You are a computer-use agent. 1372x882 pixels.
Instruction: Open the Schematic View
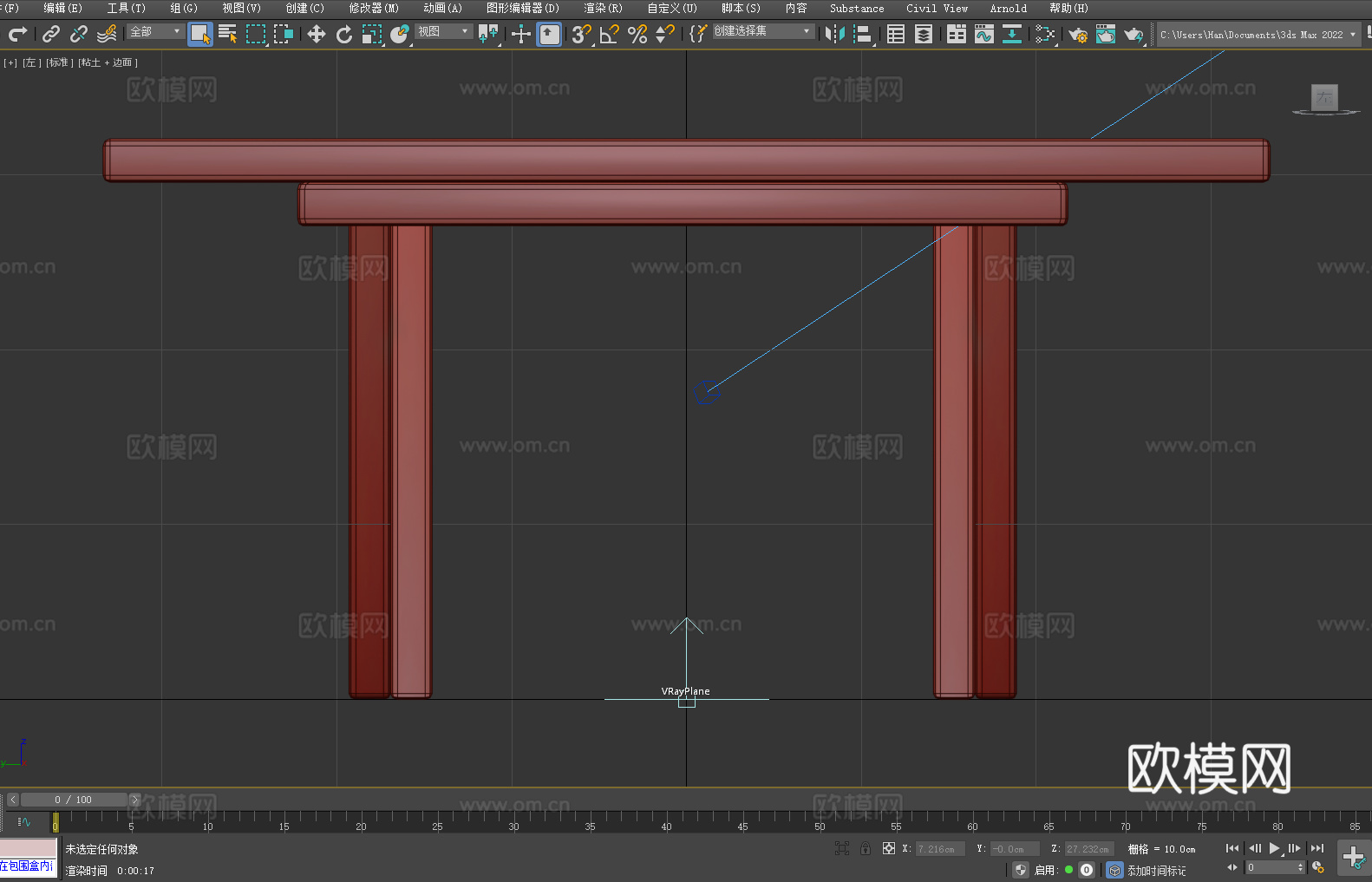tap(1045, 34)
